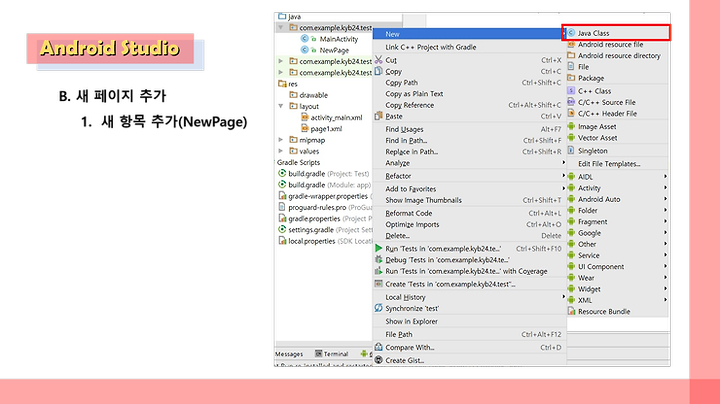This screenshot has width=720, height=404.
Task: Expand the third com.example.kyb24.test package
Action: coord(281,72)
